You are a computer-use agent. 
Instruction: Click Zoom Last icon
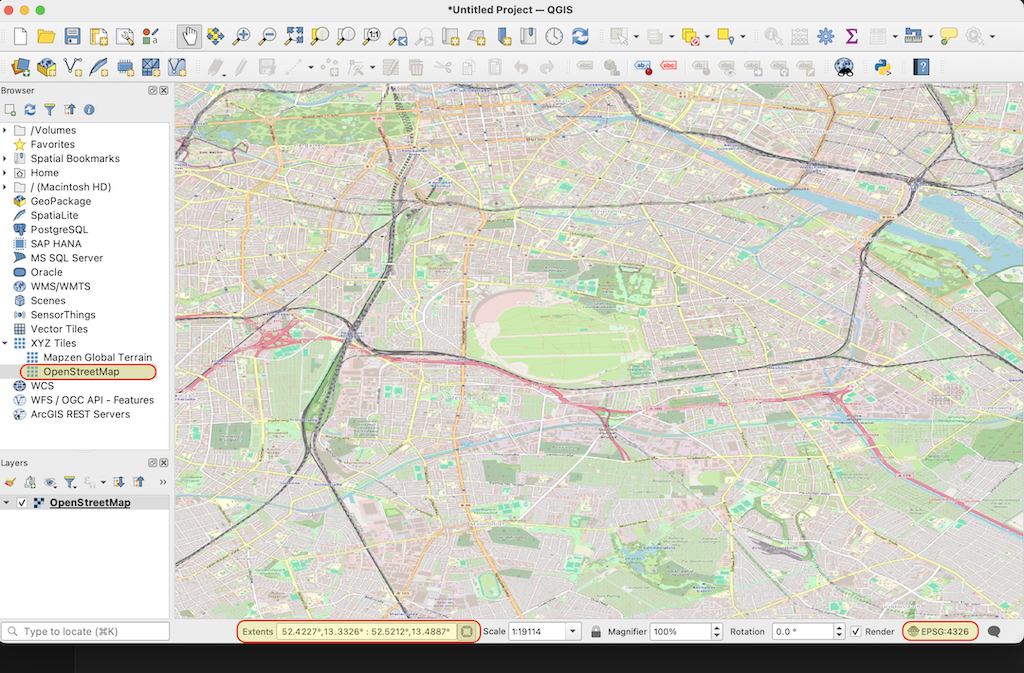pos(398,36)
